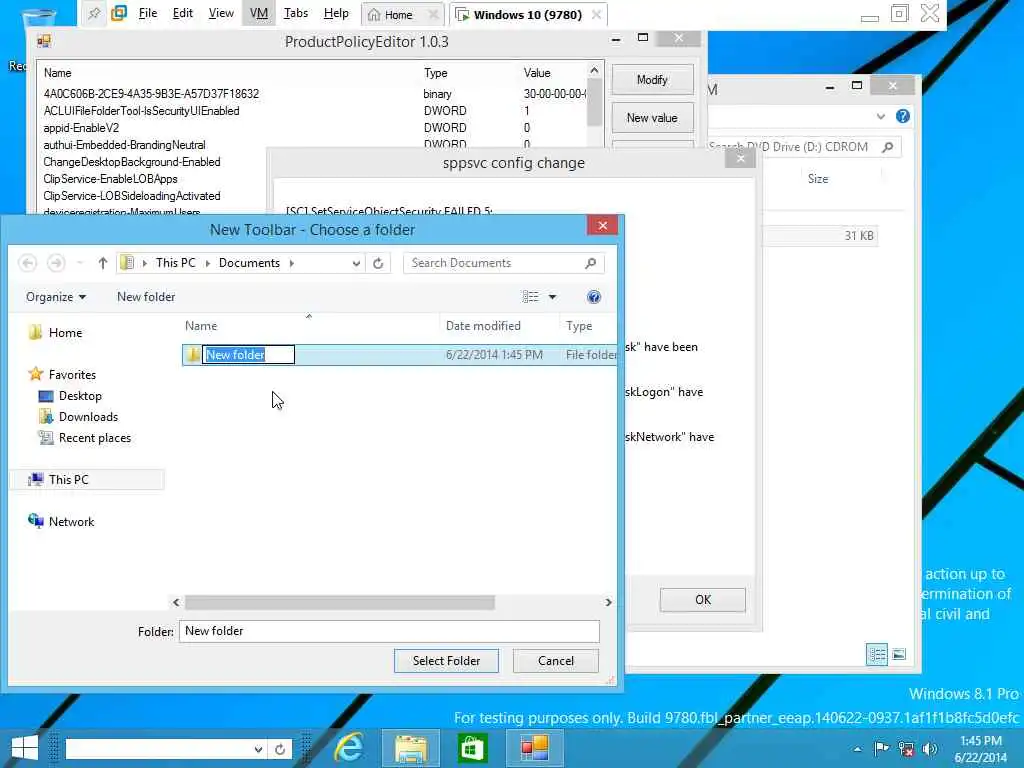This screenshot has height=768, width=1024.
Task: Click the New value button
Action: pos(652,118)
